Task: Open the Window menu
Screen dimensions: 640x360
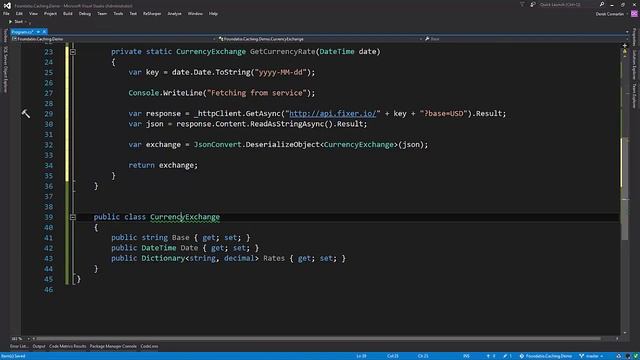Action: click(x=195, y=13)
